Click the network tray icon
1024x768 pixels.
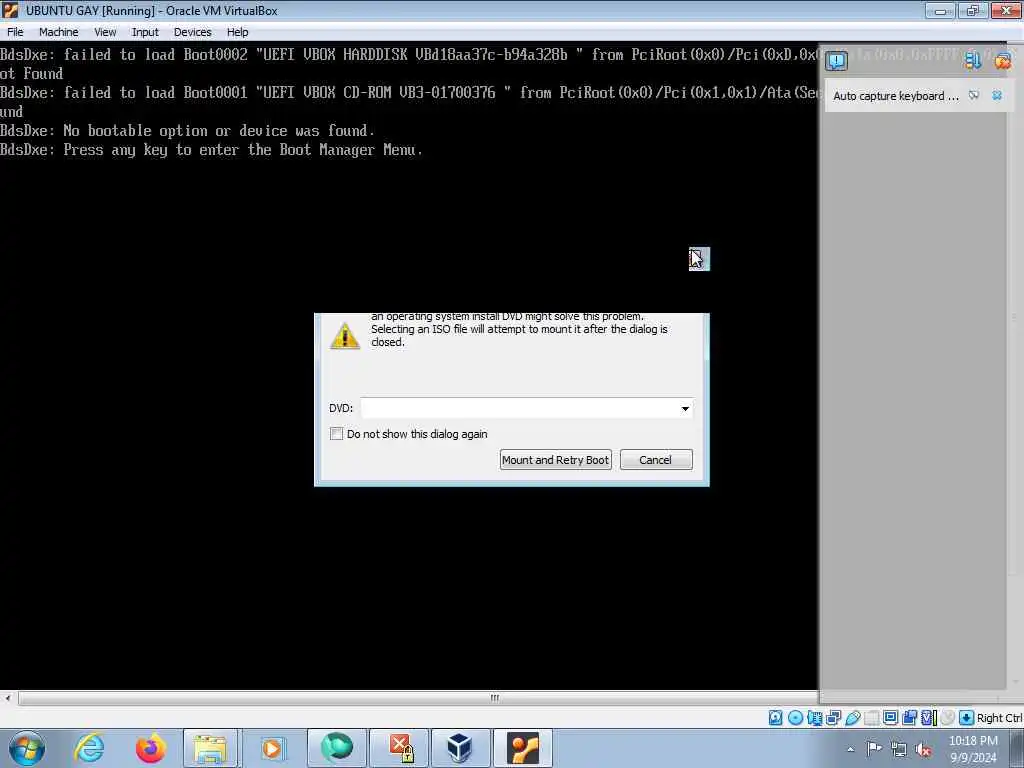[x=899, y=750]
